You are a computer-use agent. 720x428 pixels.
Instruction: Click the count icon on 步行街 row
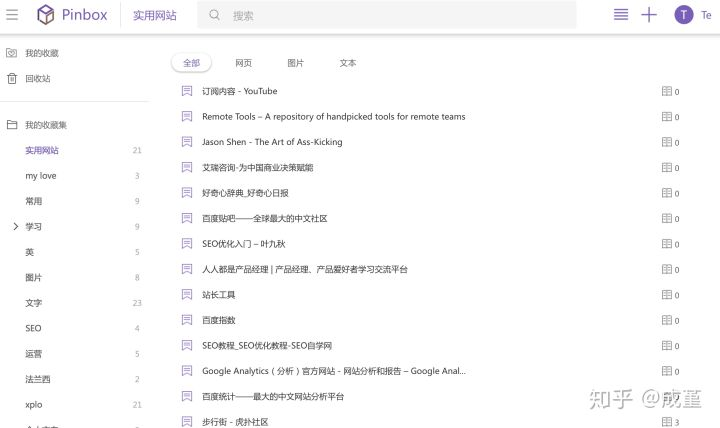click(667, 422)
